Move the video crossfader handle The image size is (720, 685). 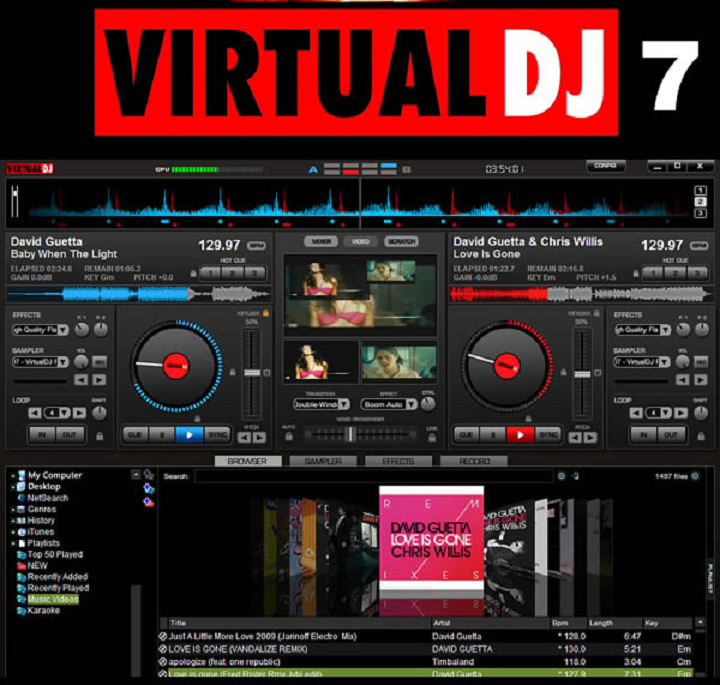click(350, 434)
